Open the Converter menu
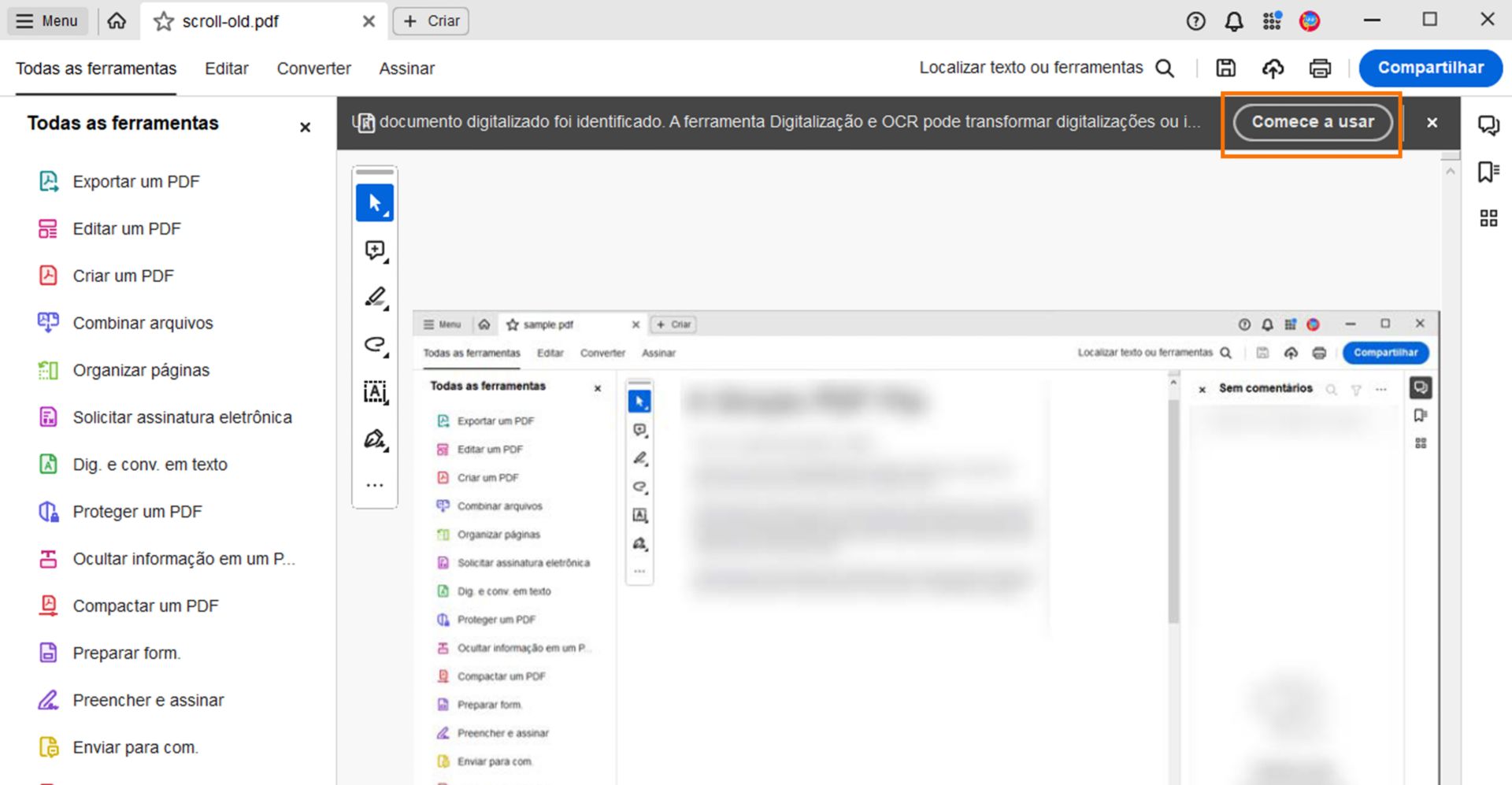Screen dimensions: 1512x785 point(313,69)
